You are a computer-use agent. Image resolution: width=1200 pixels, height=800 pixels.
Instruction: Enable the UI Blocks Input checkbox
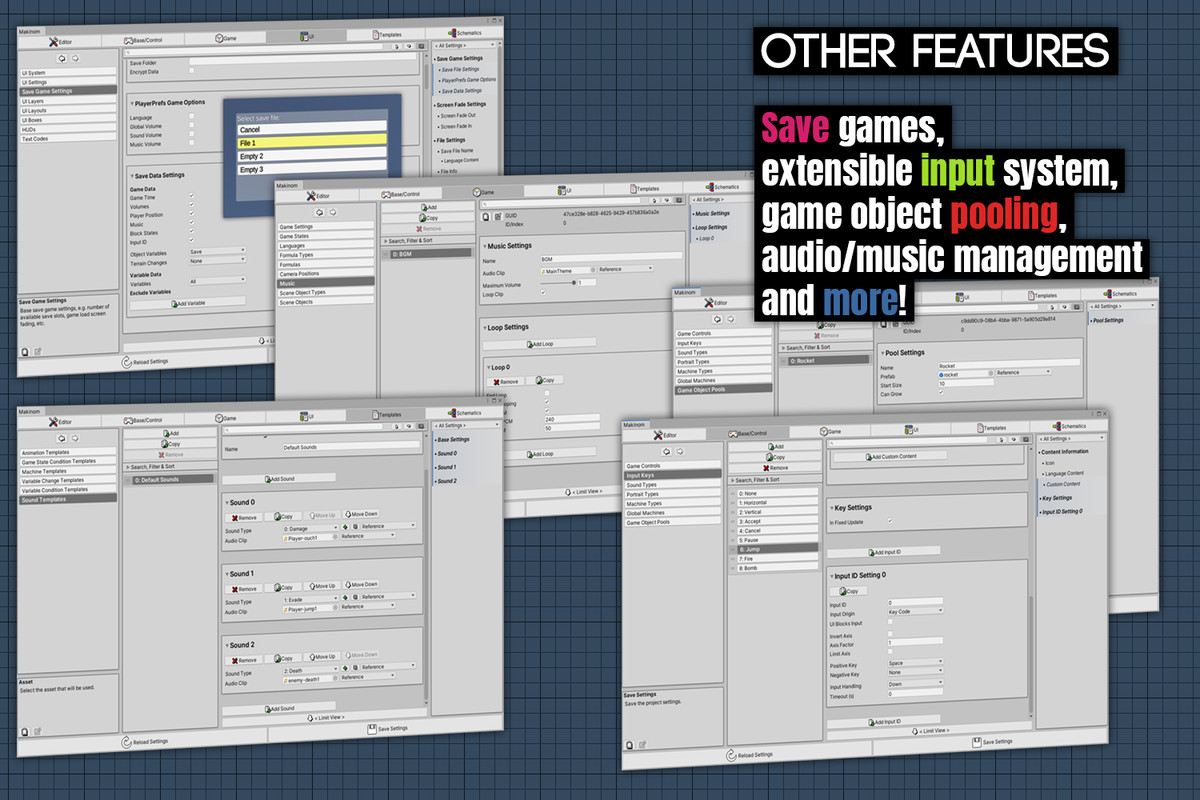[x=889, y=622]
